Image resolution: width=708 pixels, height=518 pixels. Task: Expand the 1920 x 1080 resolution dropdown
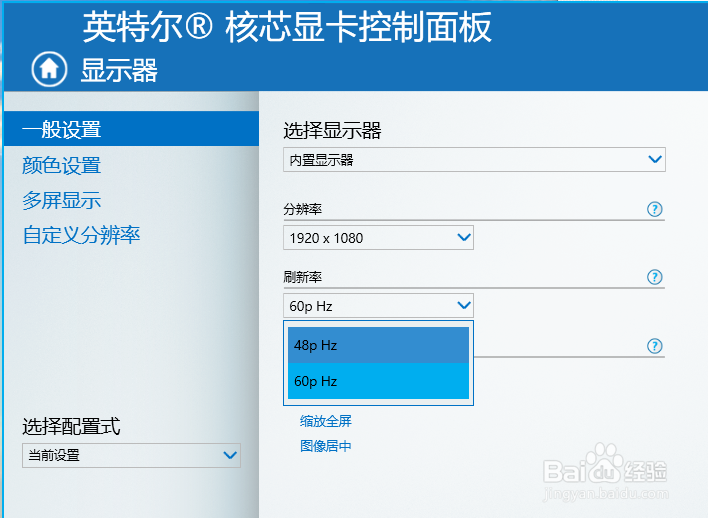(x=378, y=238)
